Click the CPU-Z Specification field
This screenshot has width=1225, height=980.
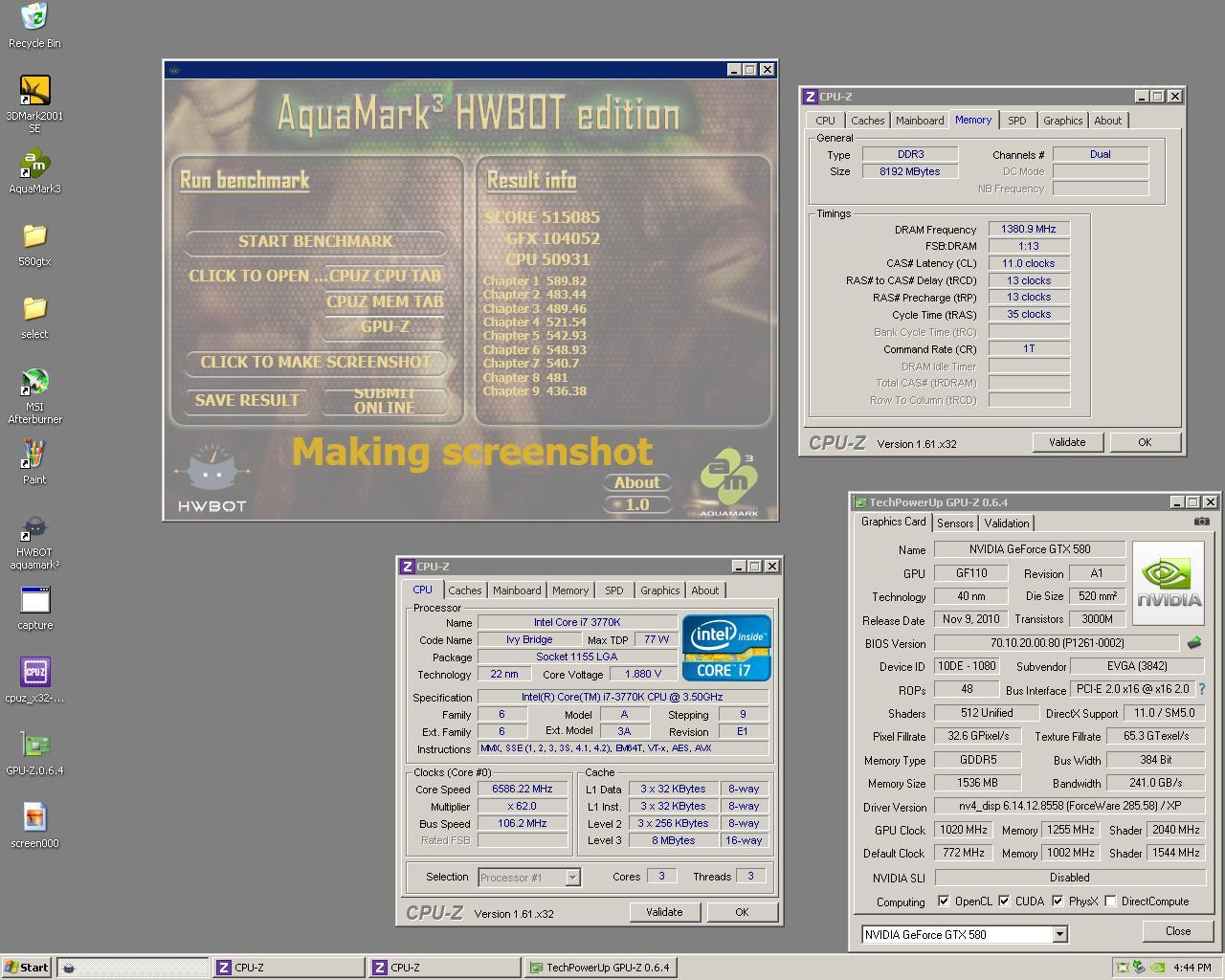[x=623, y=698]
